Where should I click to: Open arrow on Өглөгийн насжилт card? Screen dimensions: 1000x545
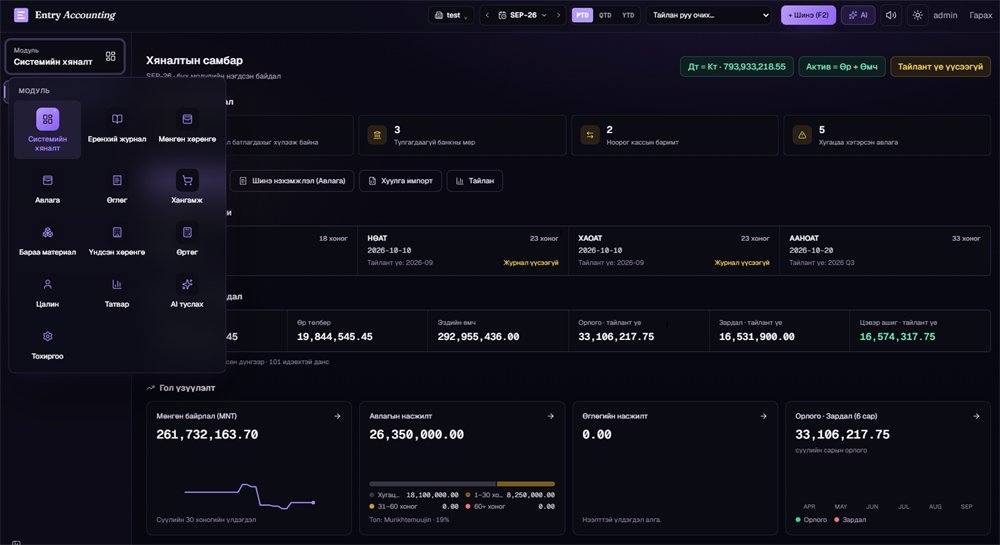click(x=763, y=416)
